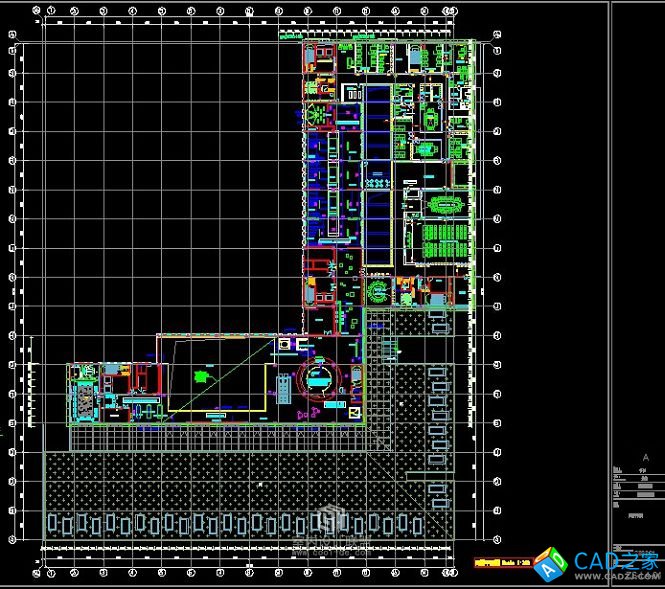Click the green plant symbol in the courtyard
Screen dimensions: 665x589
pyautogui.click(x=201, y=377)
